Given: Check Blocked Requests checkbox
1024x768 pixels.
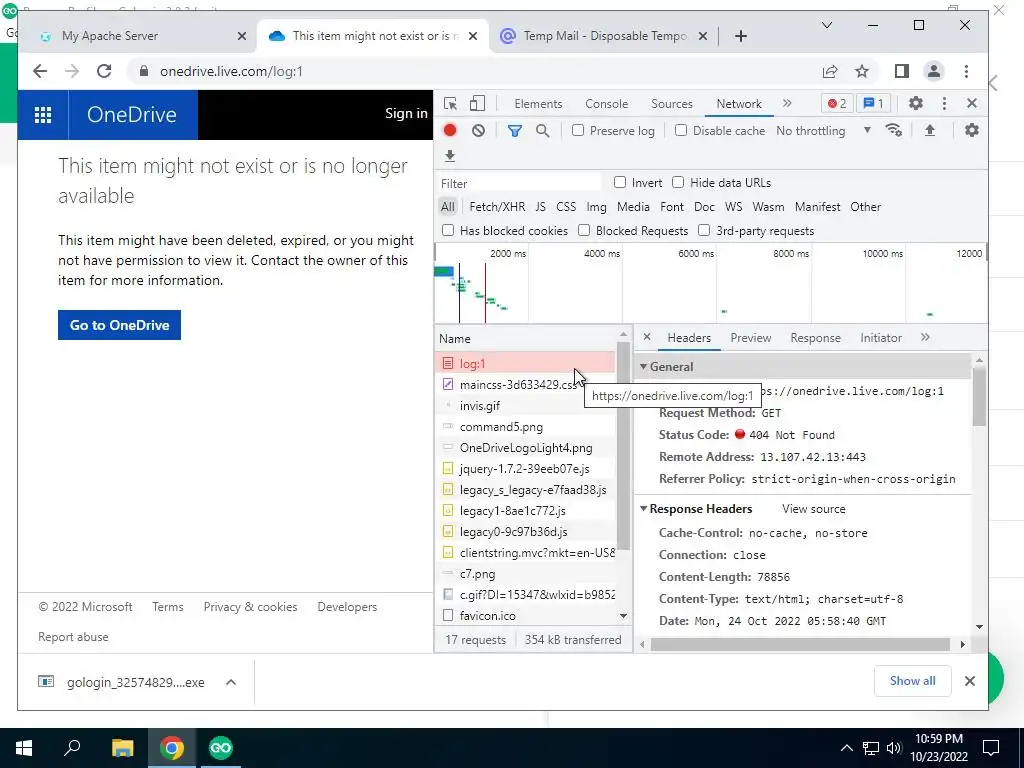Looking at the screenshot, I should [584, 230].
